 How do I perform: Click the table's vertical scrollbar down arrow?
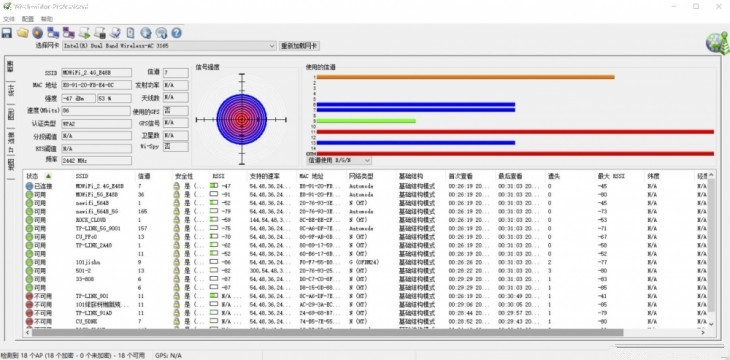[x=711, y=324]
